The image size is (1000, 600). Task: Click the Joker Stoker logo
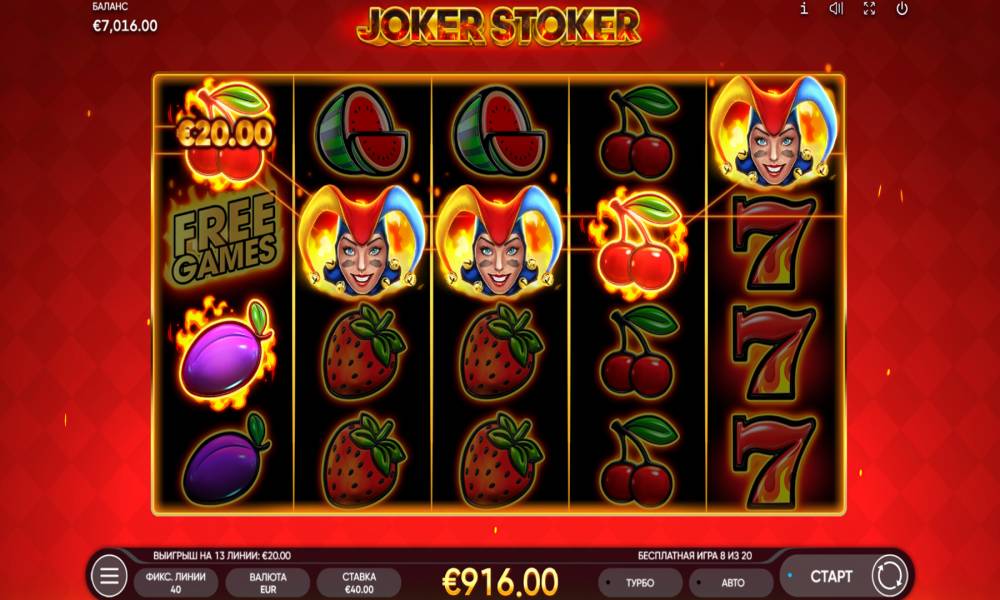pyautogui.click(x=499, y=26)
